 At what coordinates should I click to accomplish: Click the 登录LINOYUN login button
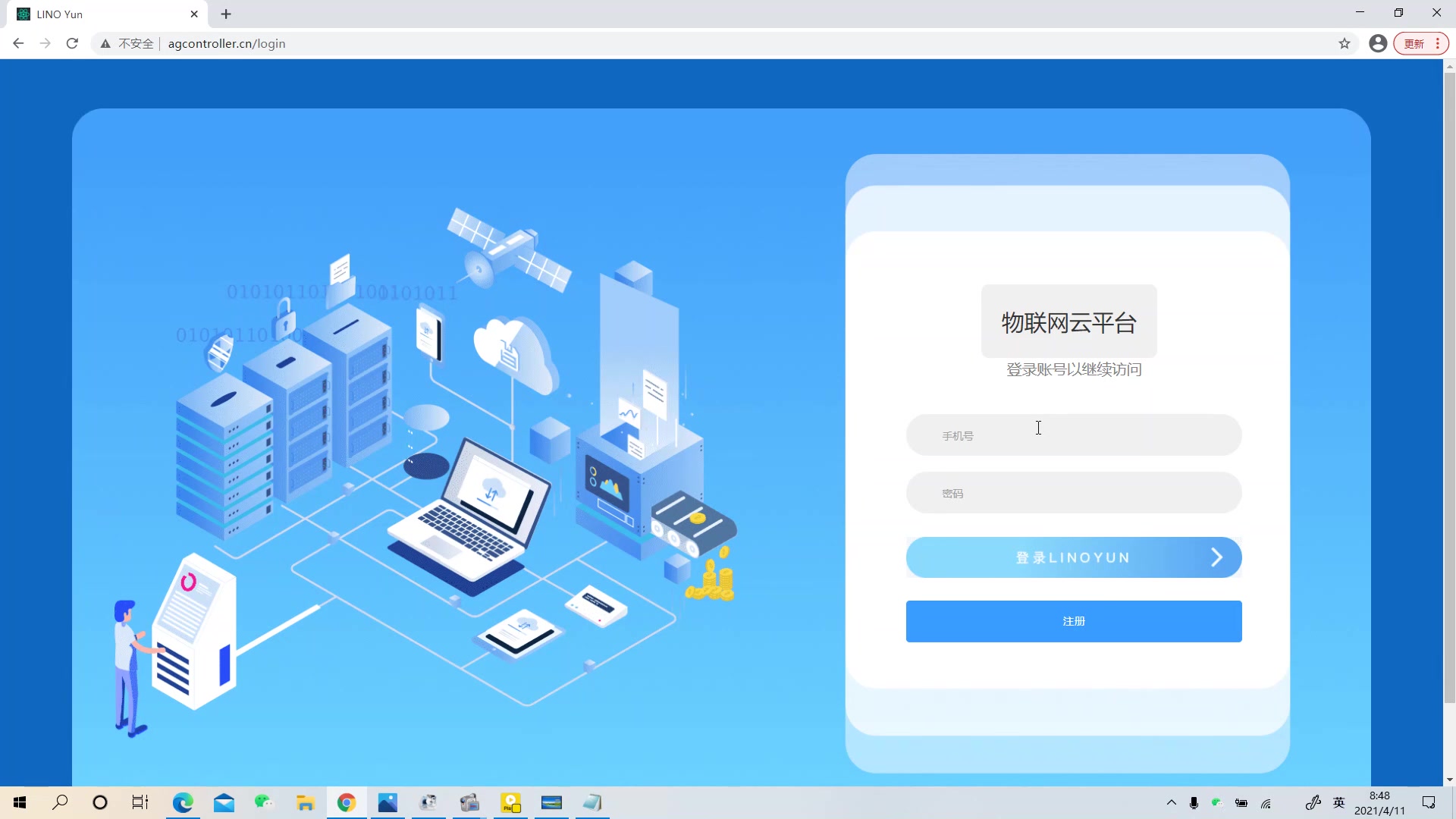pyautogui.click(x=1074, y=557)
